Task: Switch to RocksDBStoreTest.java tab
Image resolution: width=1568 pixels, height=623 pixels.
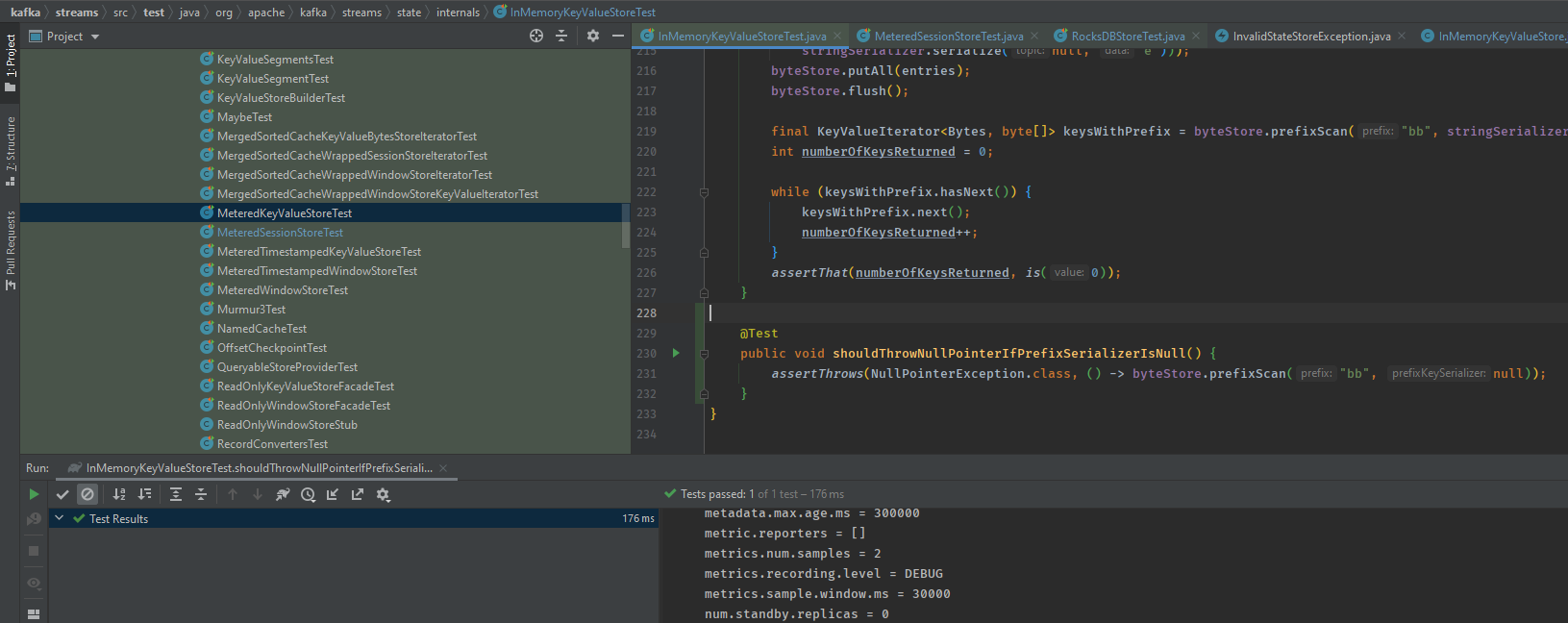Action: coord(1127,37)
